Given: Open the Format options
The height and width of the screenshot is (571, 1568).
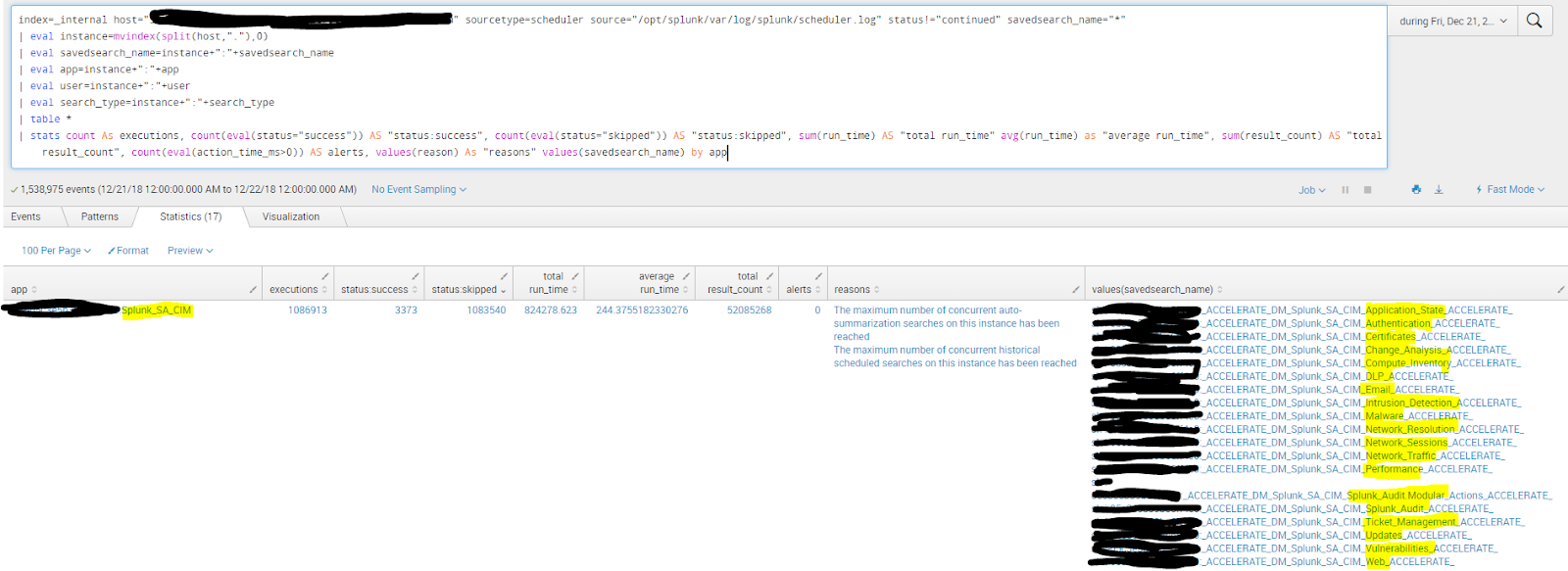Looking at the screenshot, I should point(128,251).
